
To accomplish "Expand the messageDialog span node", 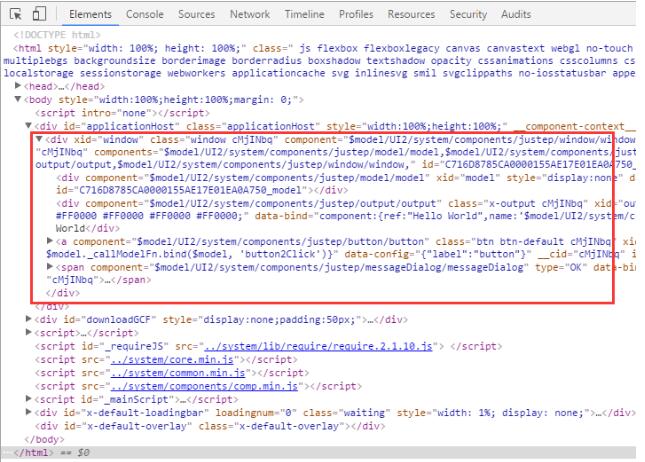I will point(50,267).
